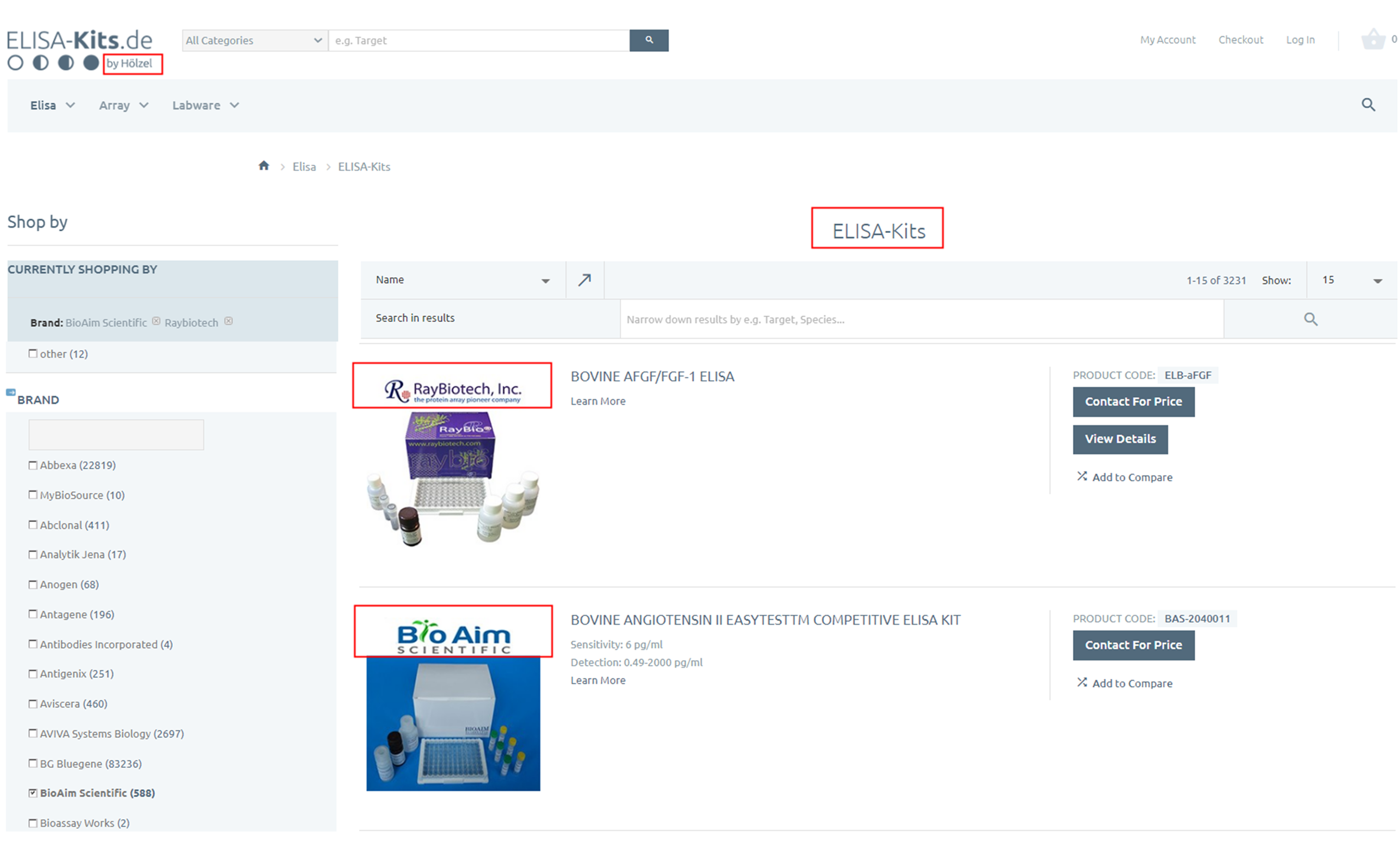Click ELISA-Kits breadcrumb text
The height and width of the screenshot is (851, 1400).
[x=364, y=166]
